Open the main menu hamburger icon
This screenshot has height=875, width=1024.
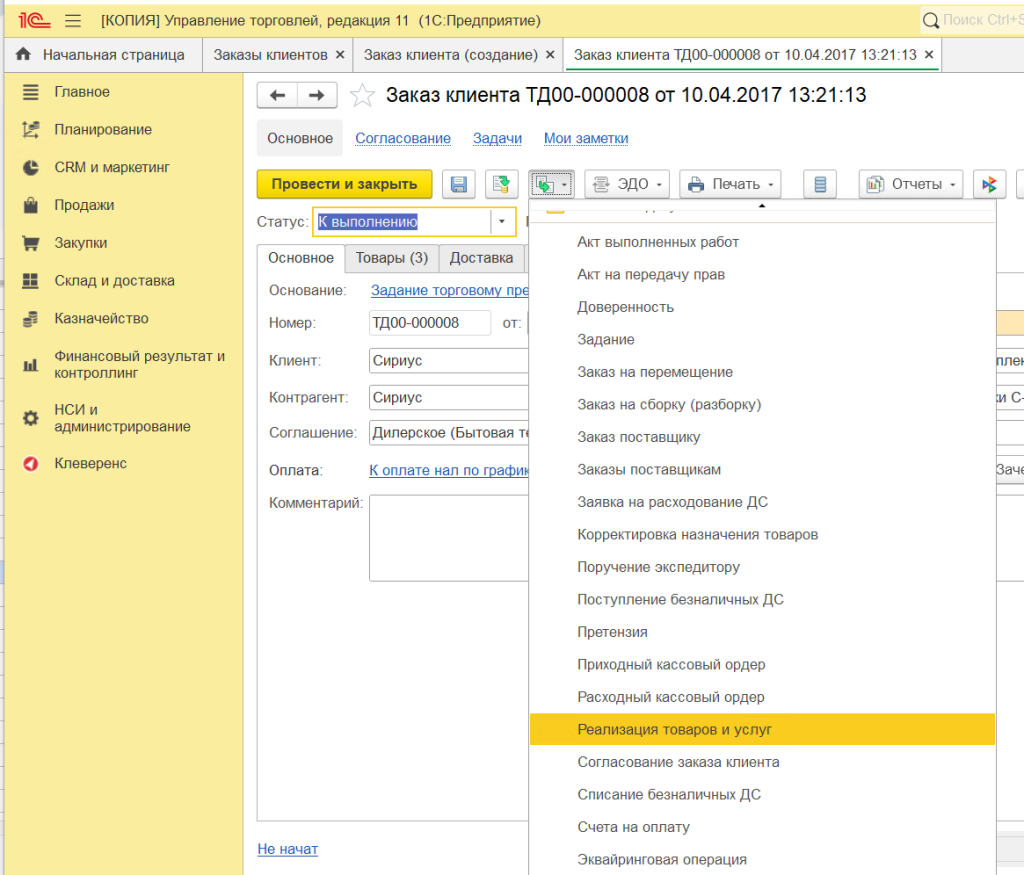tap(73, 21)
